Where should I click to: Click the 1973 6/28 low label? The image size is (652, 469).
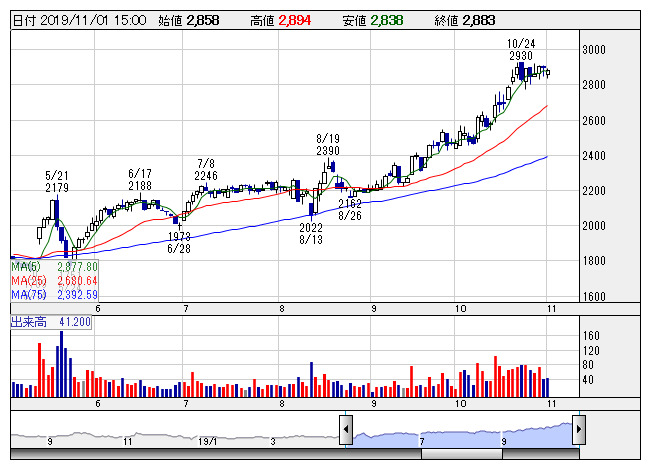click(179, 242)
